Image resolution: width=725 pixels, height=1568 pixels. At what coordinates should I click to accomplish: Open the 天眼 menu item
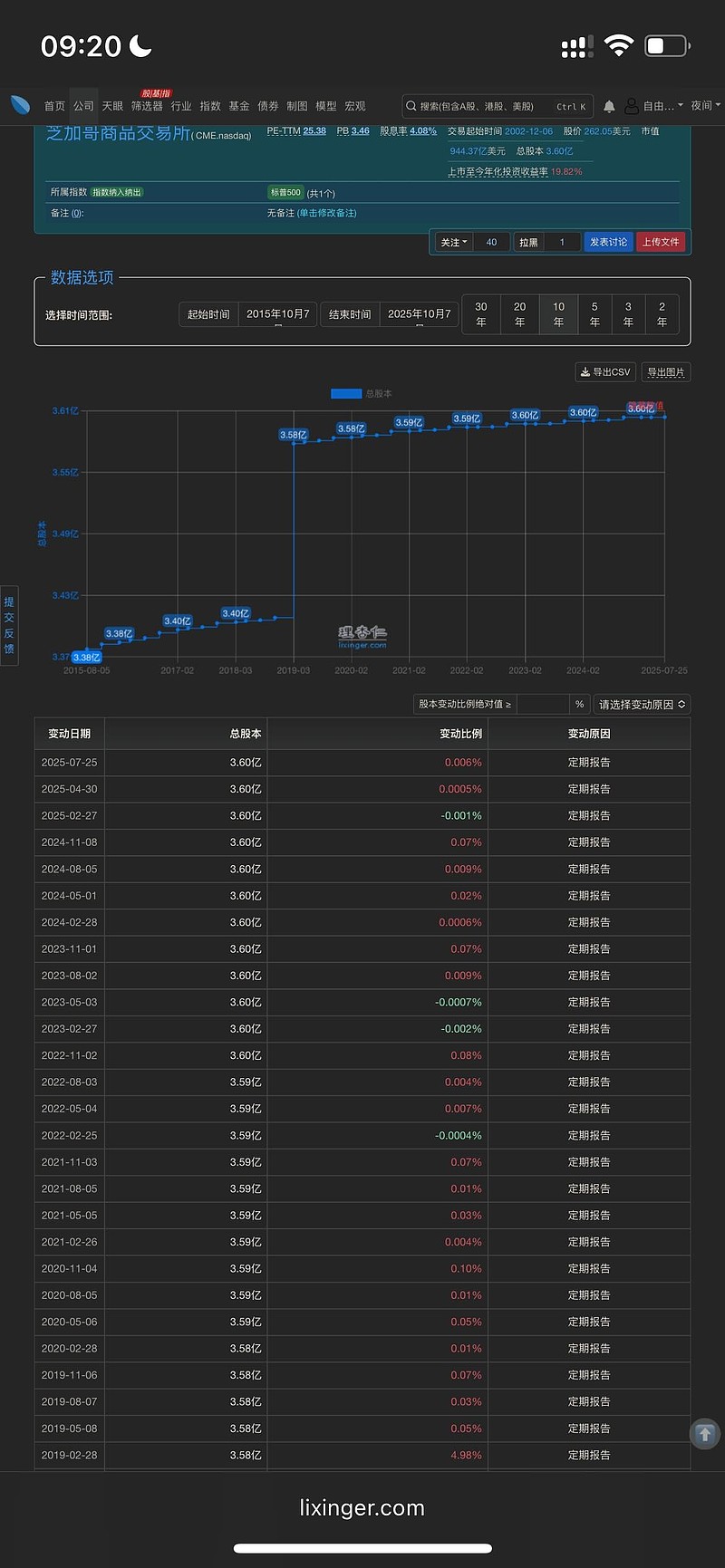(x=112, y=106)
